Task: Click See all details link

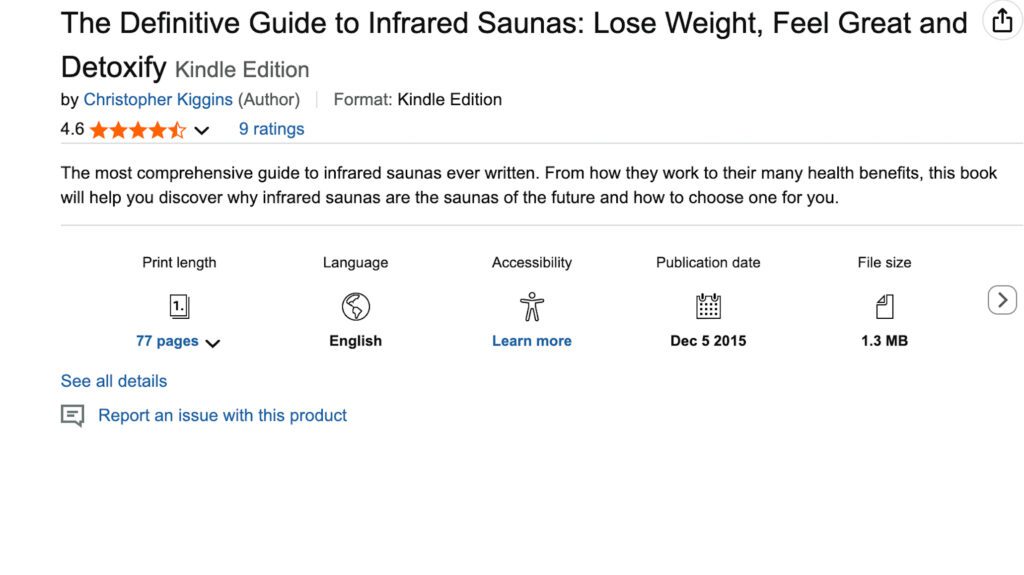Action: point(114,381)
